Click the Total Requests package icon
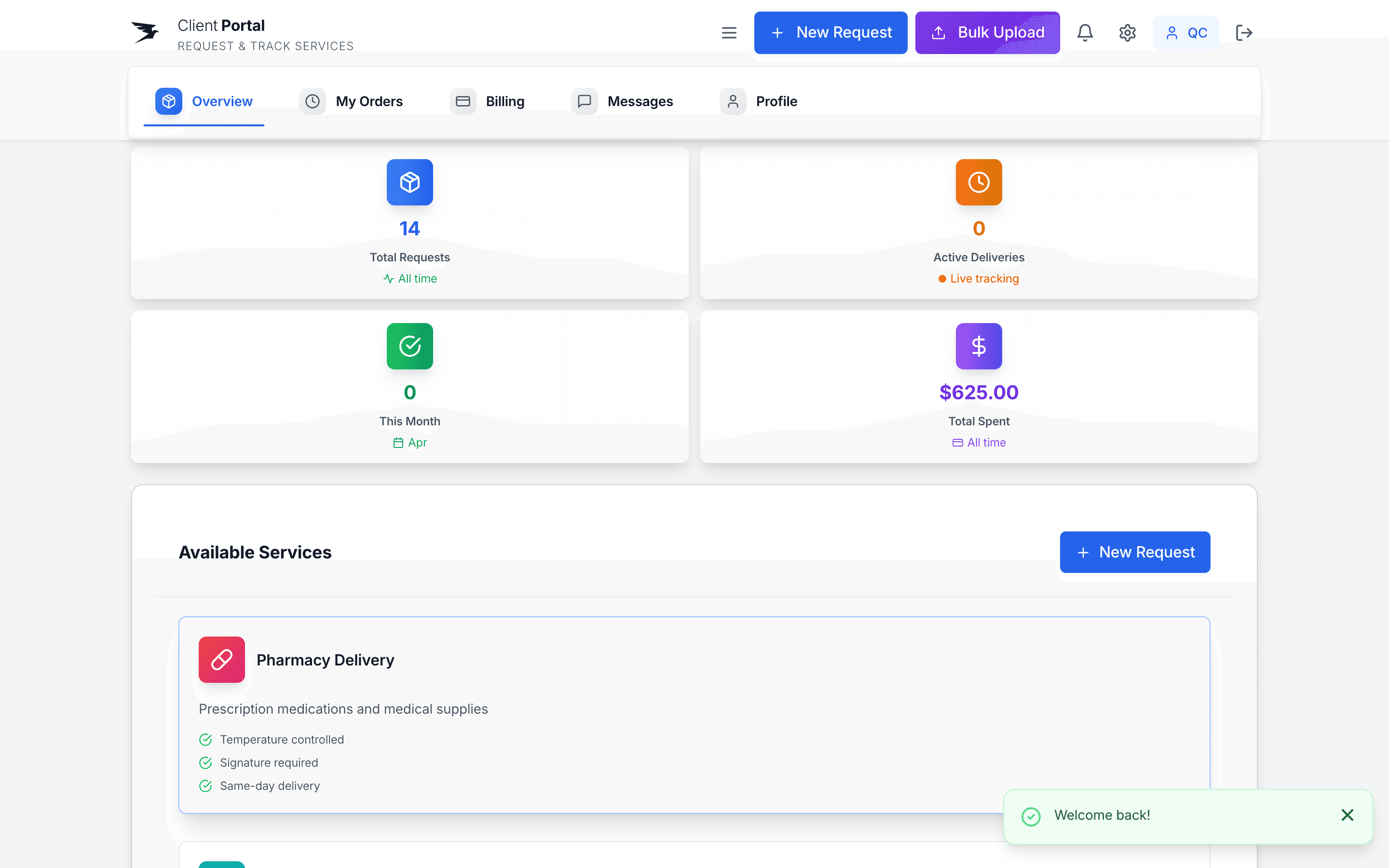Viewport: 1389px width, 868px height. [409, 182]
